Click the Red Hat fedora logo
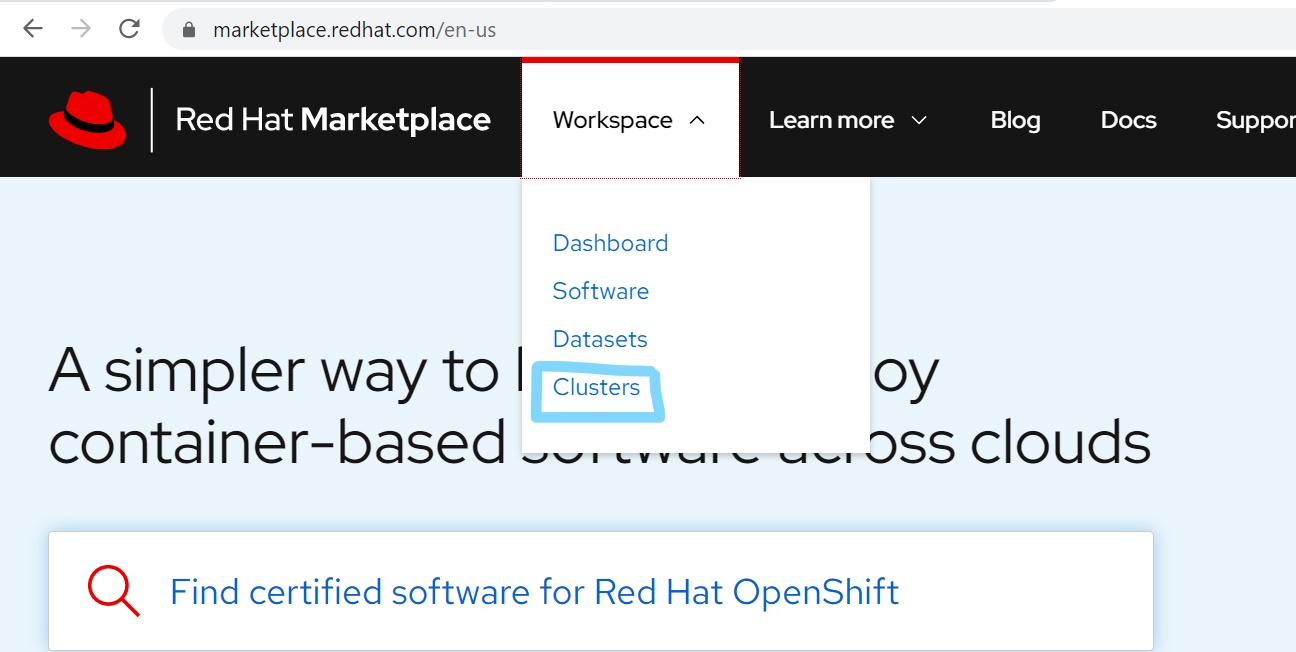The height and width of the screenshot is (652, 1296). point(88,120)
